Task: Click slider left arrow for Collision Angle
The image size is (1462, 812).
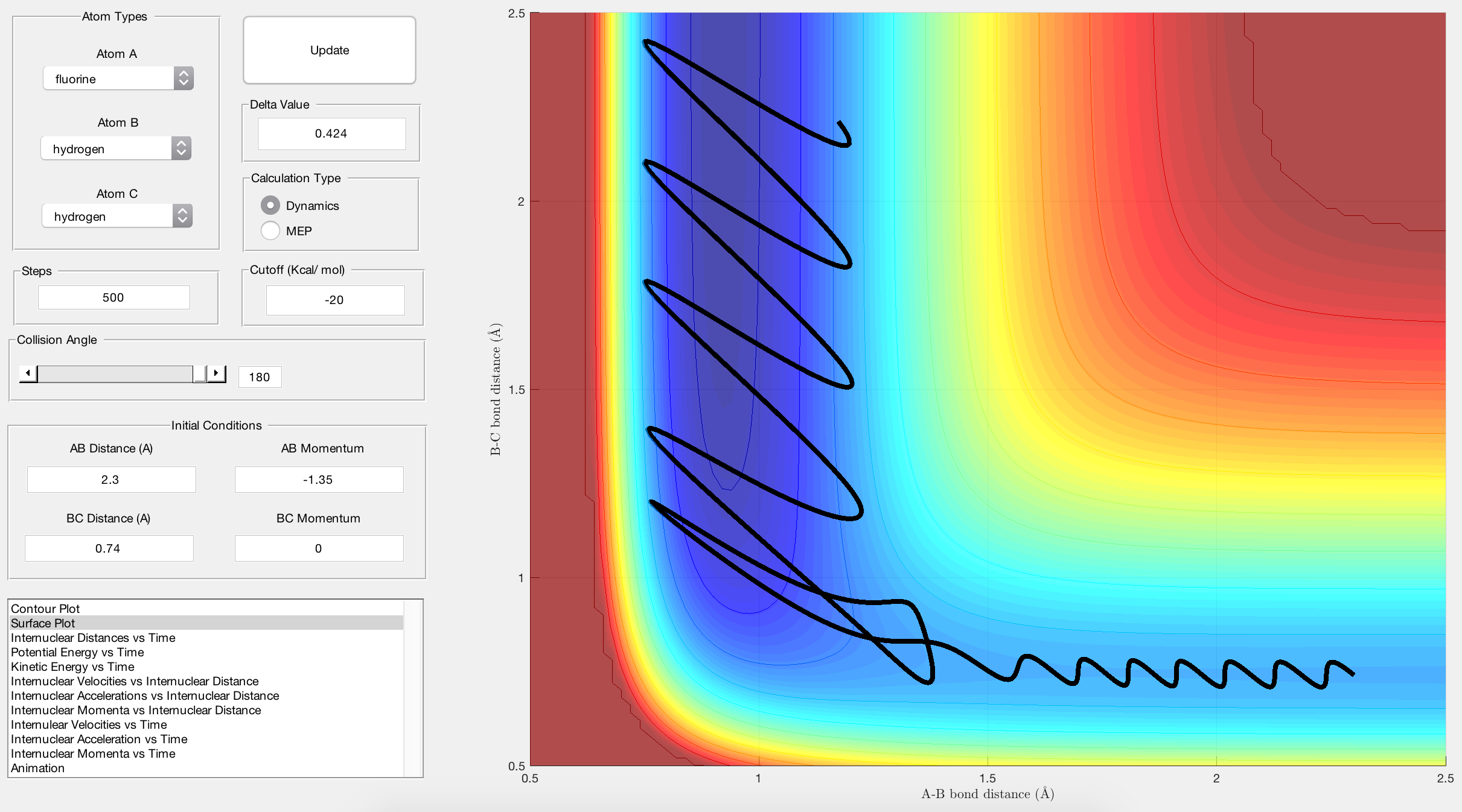Action: pos(28,373)
